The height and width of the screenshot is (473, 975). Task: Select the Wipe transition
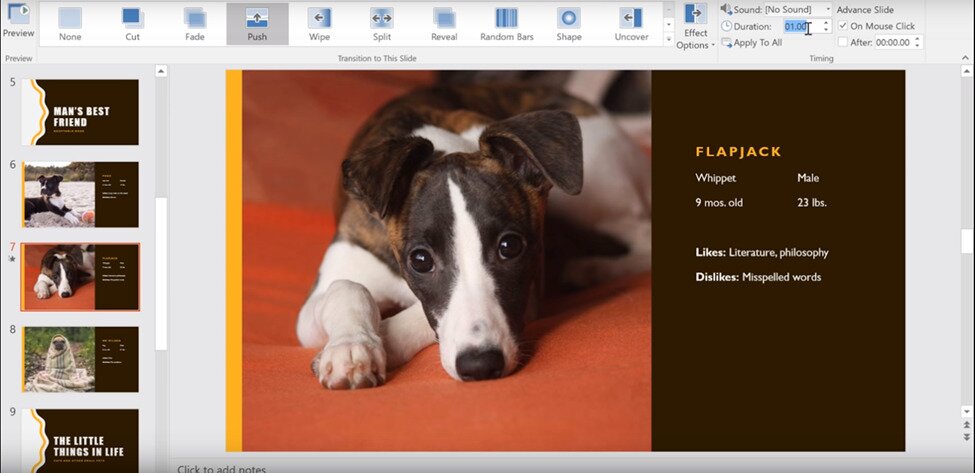pyautogui.click(x=319, y=23)
